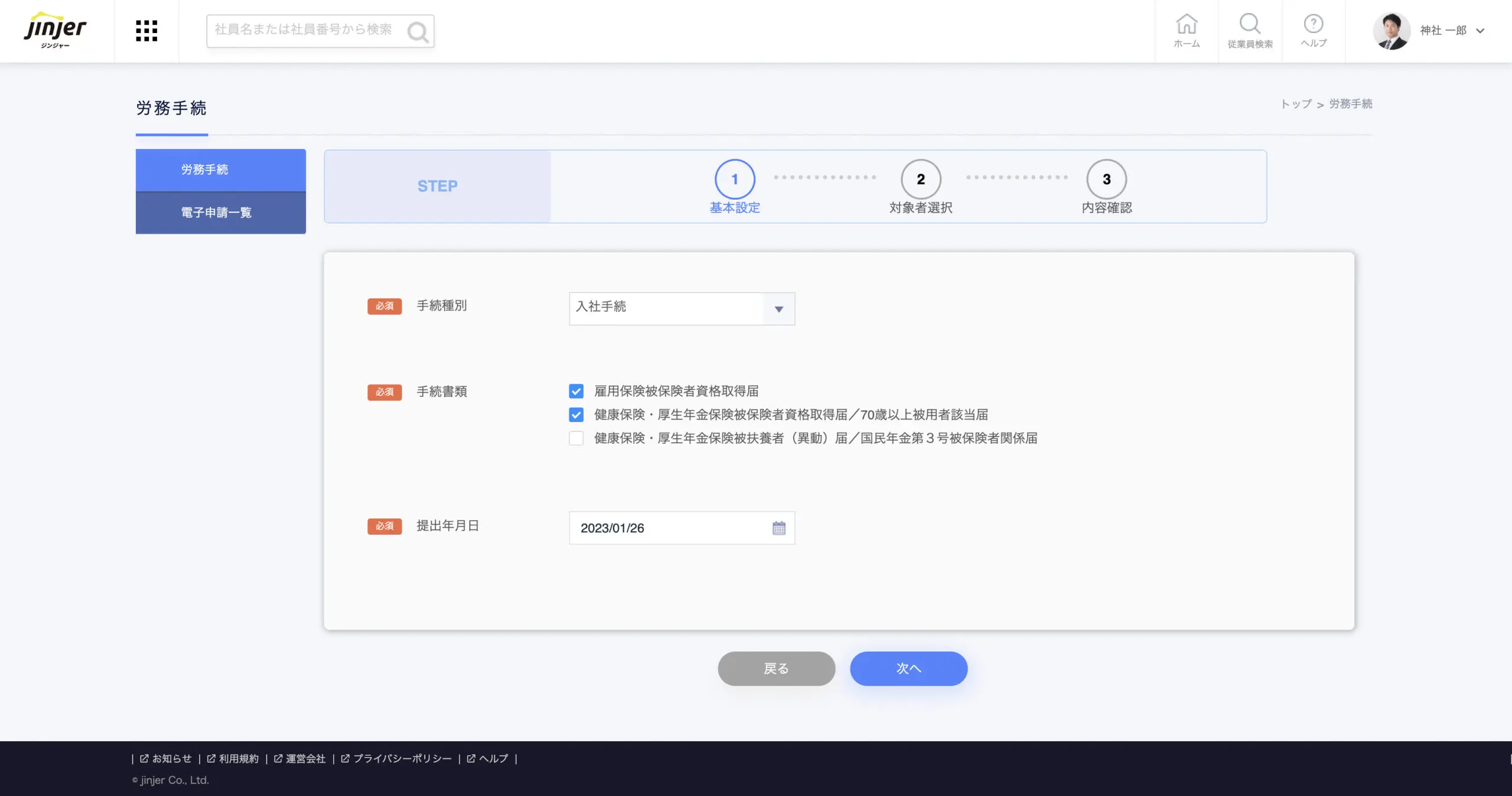This screenshot has width=1512, height=796.
Task: Click the user avatar photo
Action: coord(1391,31)
